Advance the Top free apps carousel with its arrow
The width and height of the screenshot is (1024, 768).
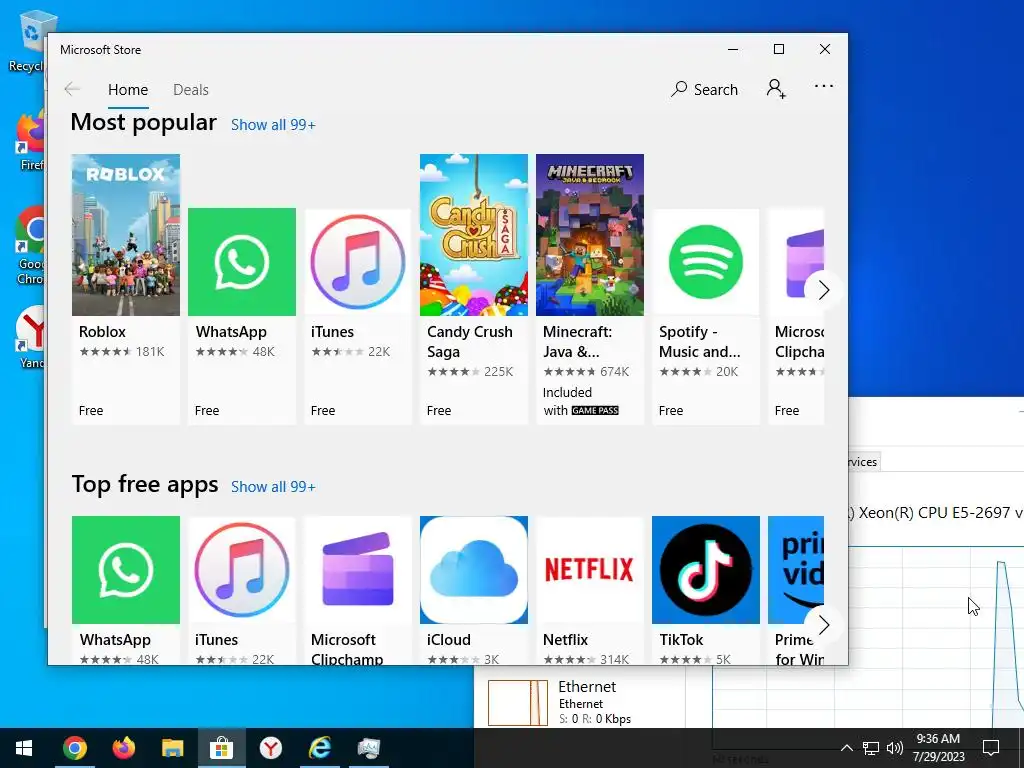coord(823,625)
